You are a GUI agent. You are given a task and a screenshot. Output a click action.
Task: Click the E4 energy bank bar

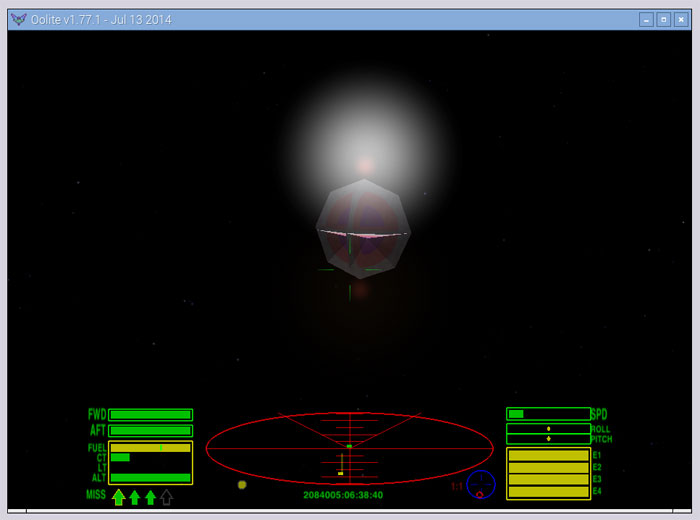[x=548, y=491]
